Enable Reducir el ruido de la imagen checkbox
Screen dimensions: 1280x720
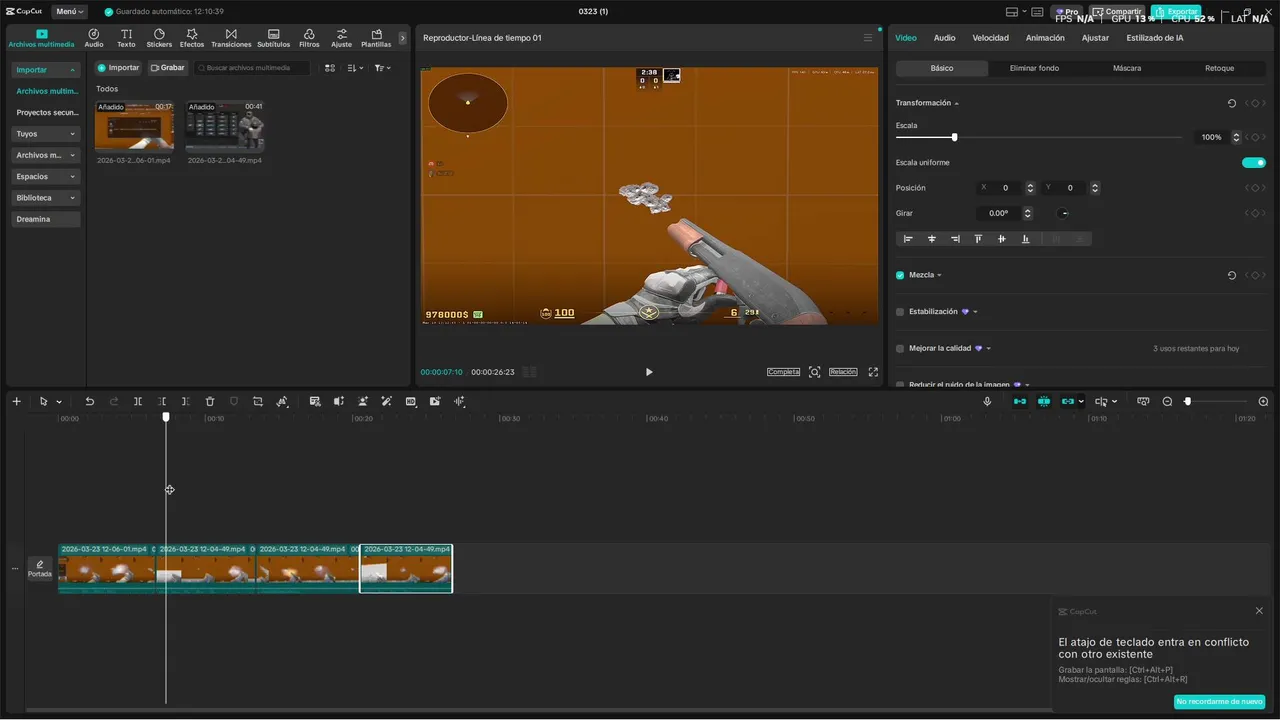point(900,384)
